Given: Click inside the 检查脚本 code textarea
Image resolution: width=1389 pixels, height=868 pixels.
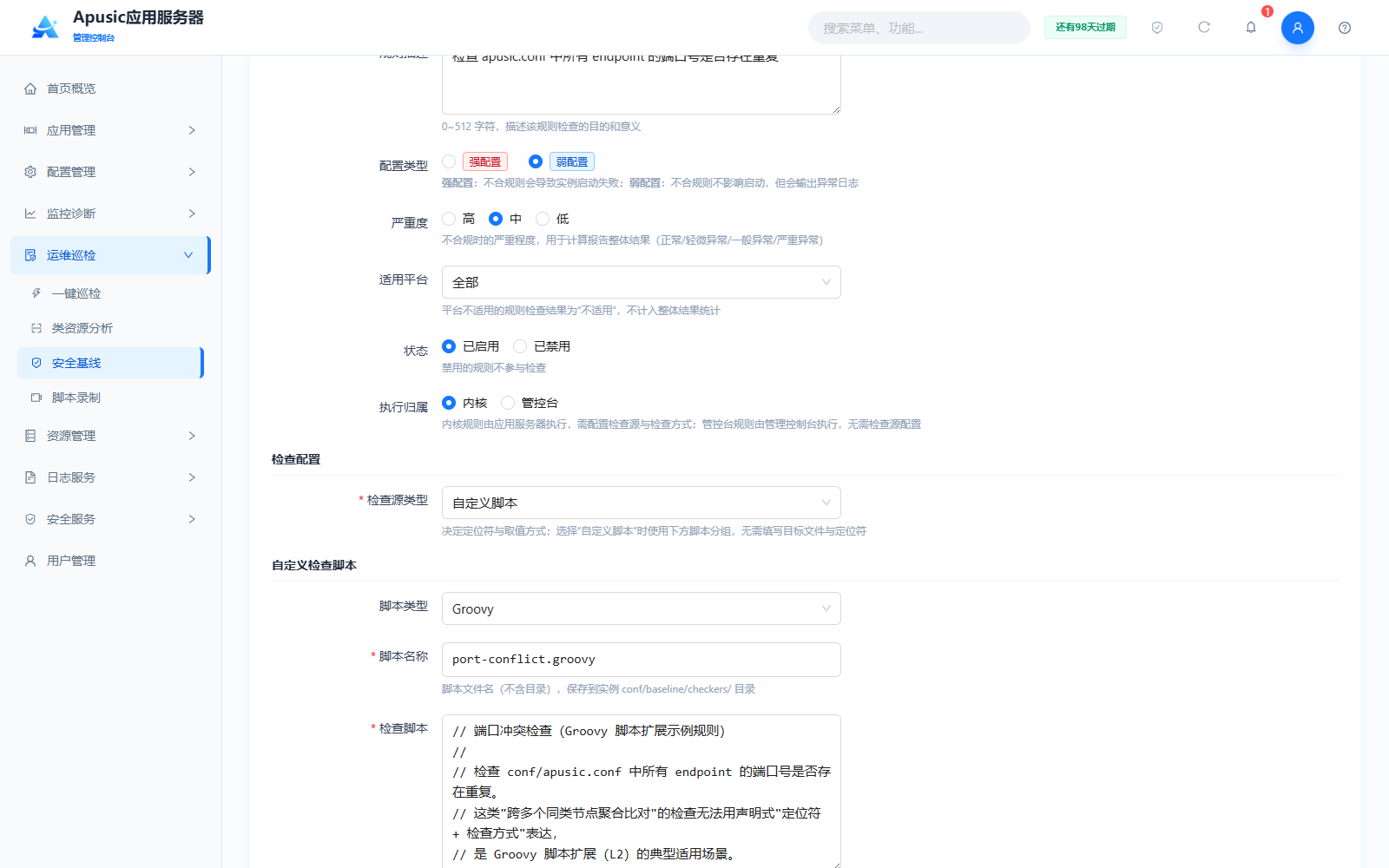Looking at the screenshot, I should (x=641, y=791).
